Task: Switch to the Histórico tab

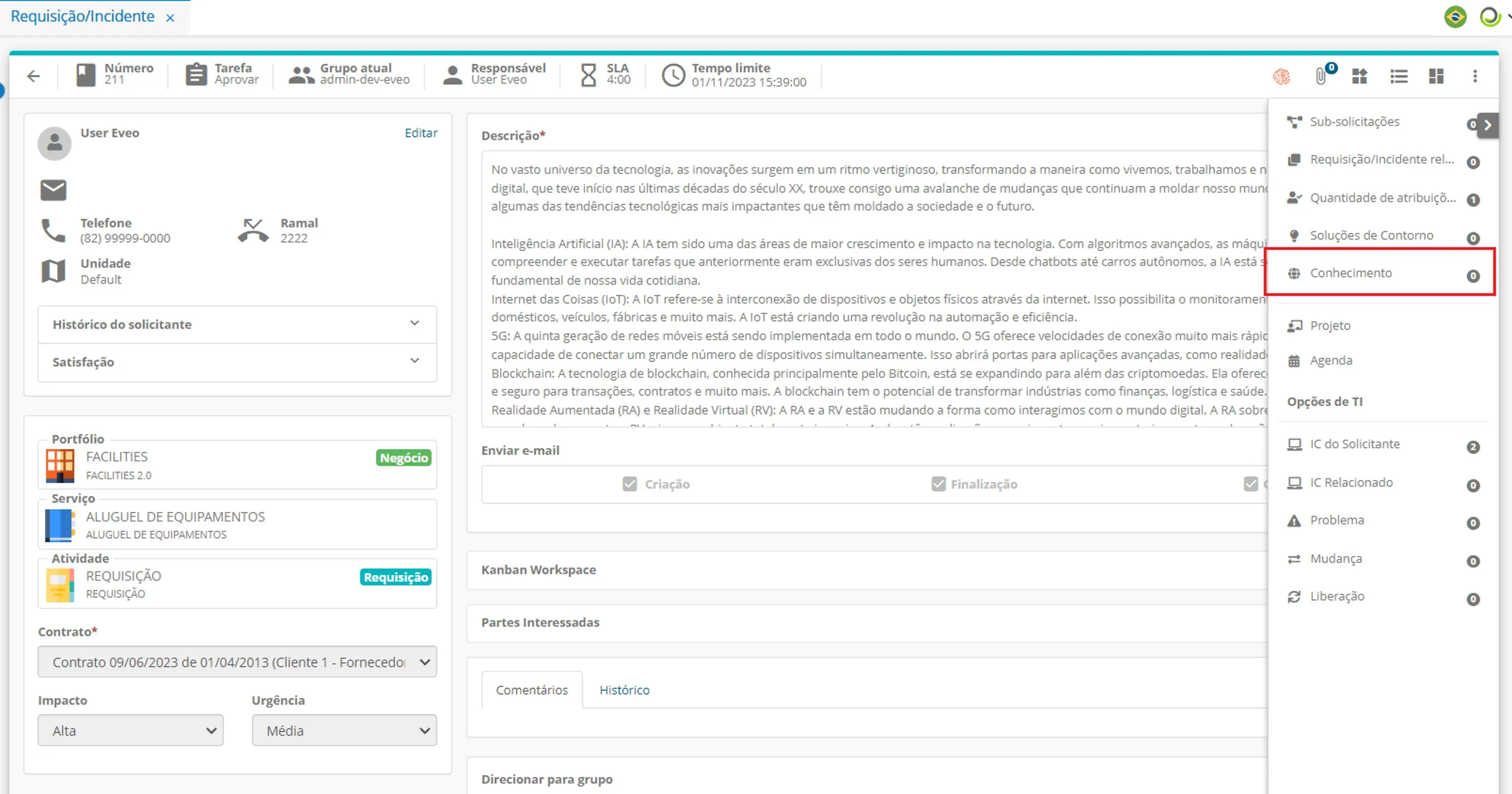Action: click(624, 690)
